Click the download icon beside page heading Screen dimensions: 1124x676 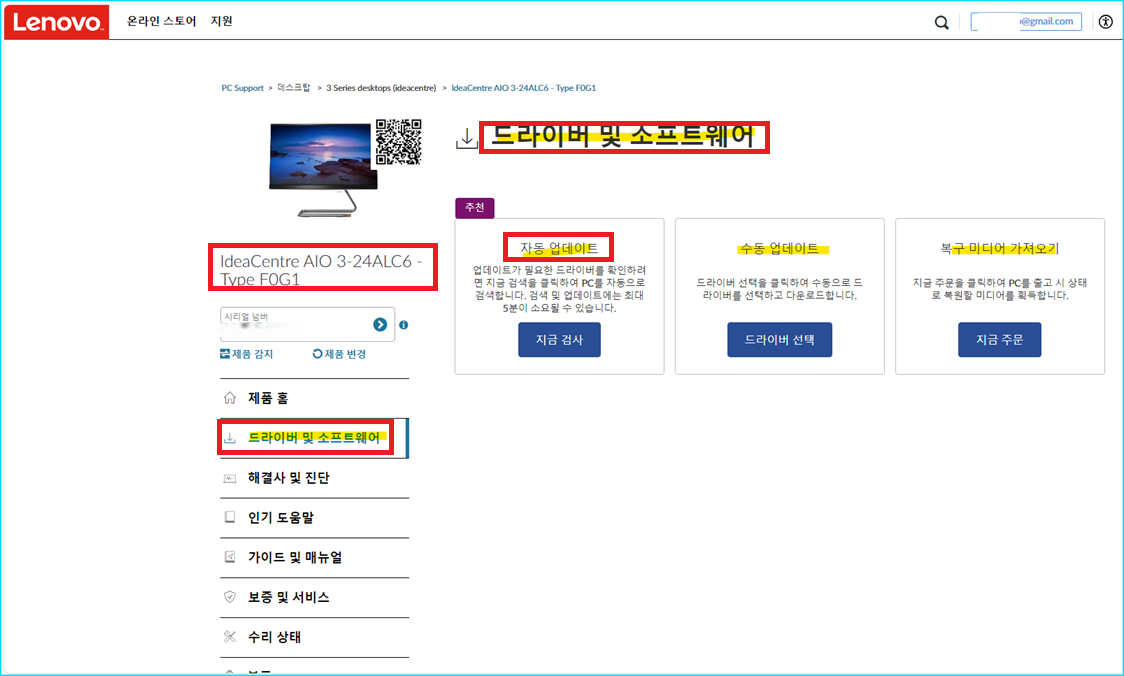coord(467,138)
